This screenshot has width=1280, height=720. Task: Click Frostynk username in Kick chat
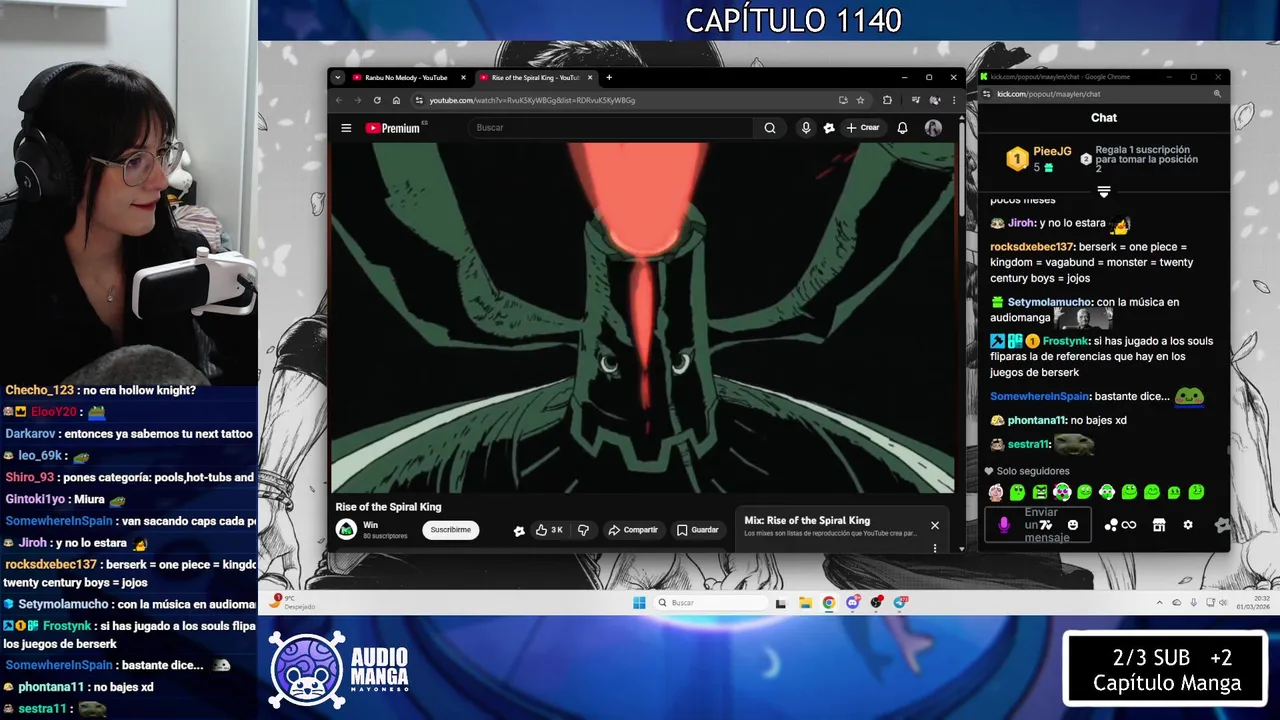pyautogui.click(x=1066, y=341)
